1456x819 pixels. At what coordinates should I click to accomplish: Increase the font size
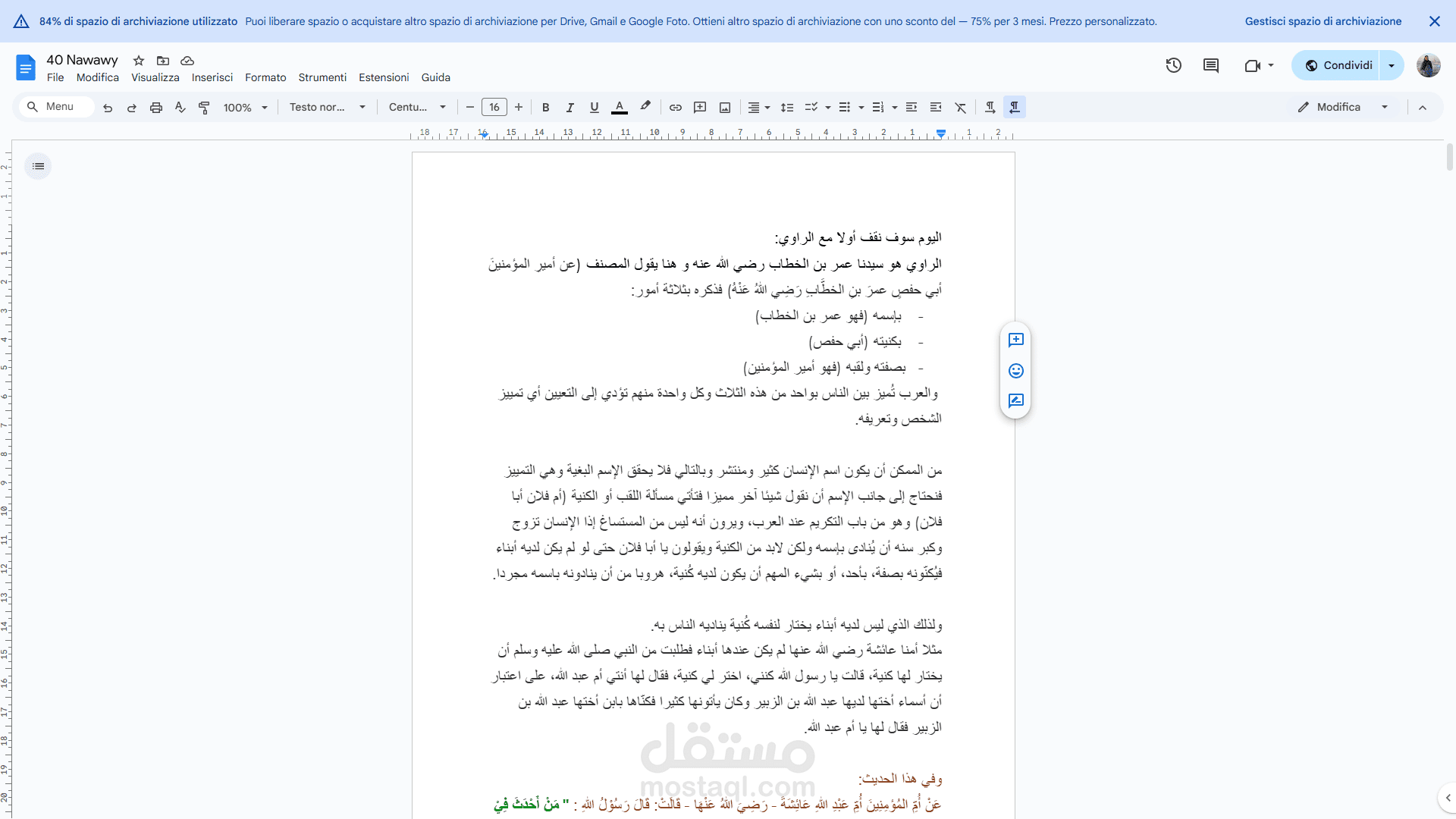click(519, 108)
